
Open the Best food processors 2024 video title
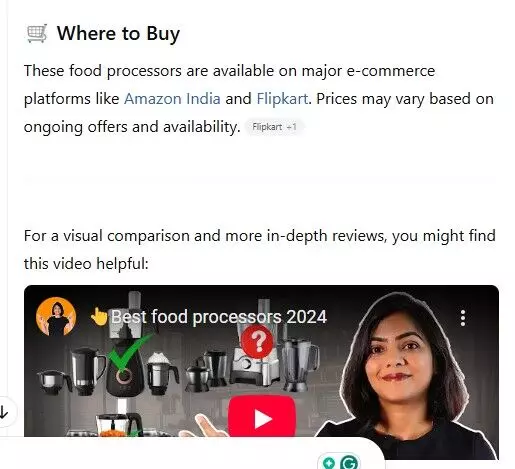click(x=219, y=317)
